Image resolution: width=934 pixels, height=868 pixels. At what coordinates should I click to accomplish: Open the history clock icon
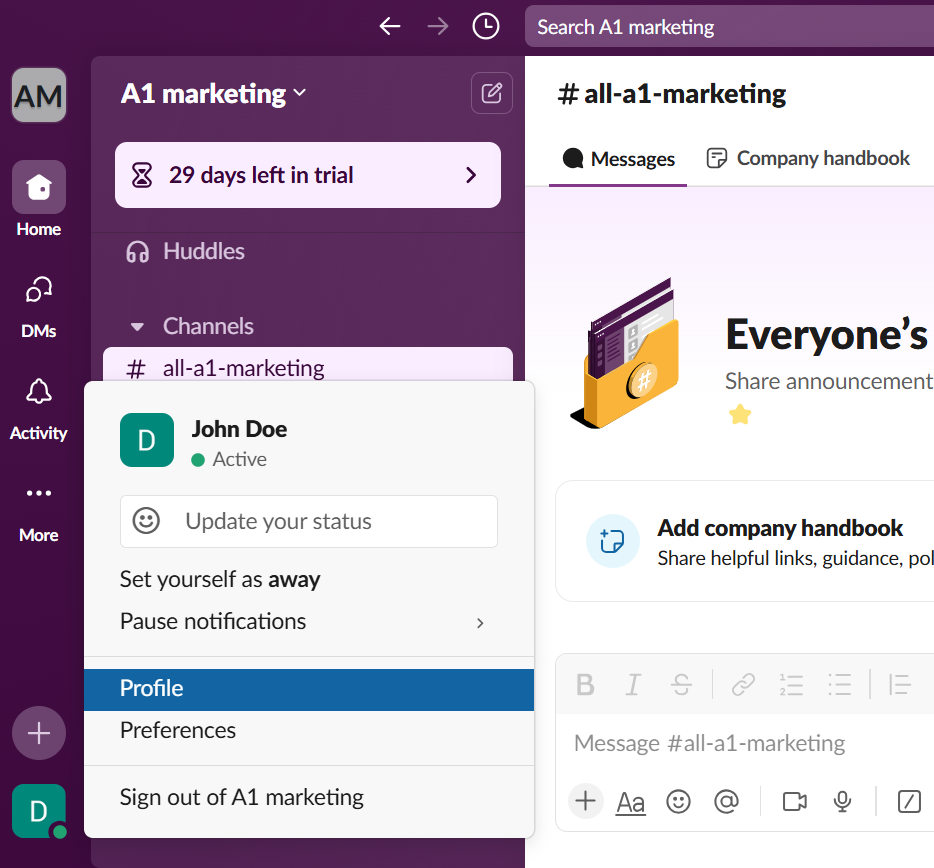[486, 27]
